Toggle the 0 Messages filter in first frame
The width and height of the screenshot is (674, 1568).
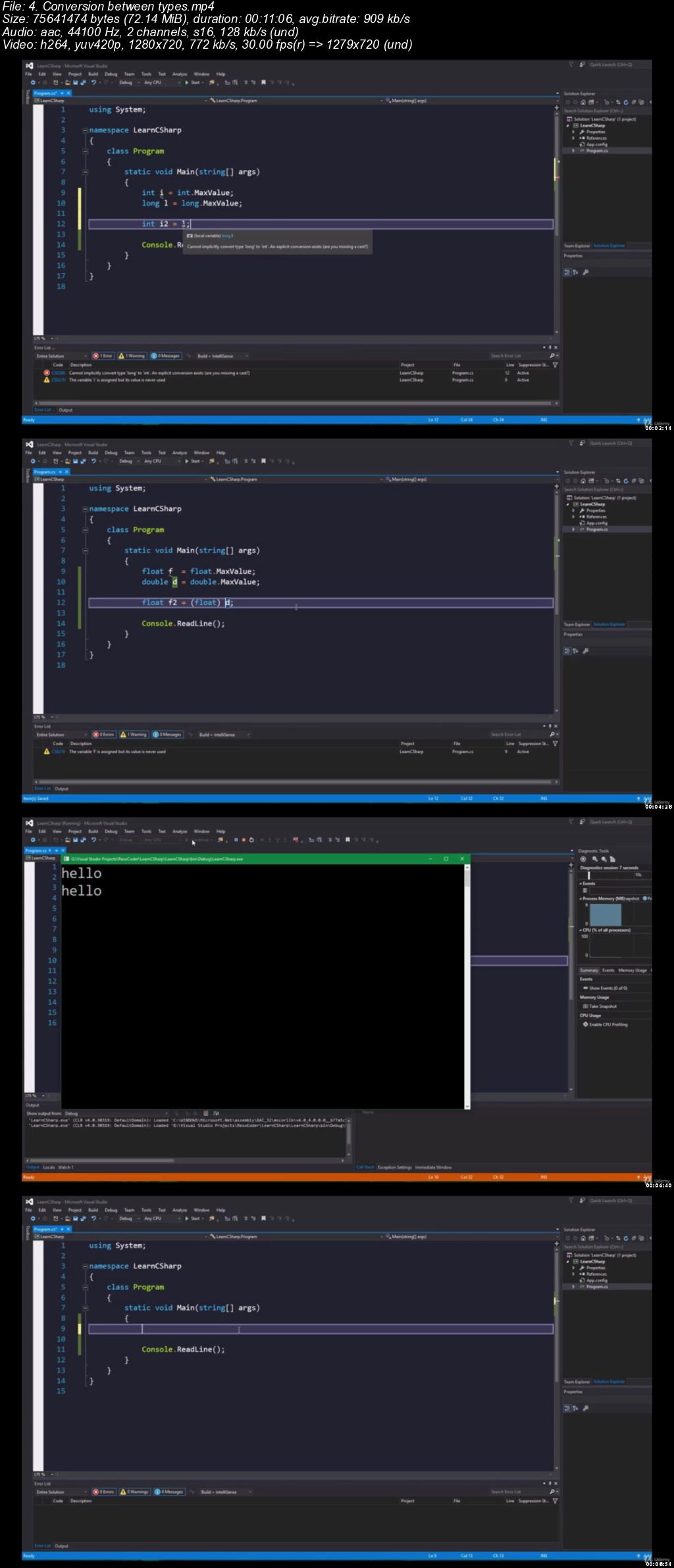(165, 356)
